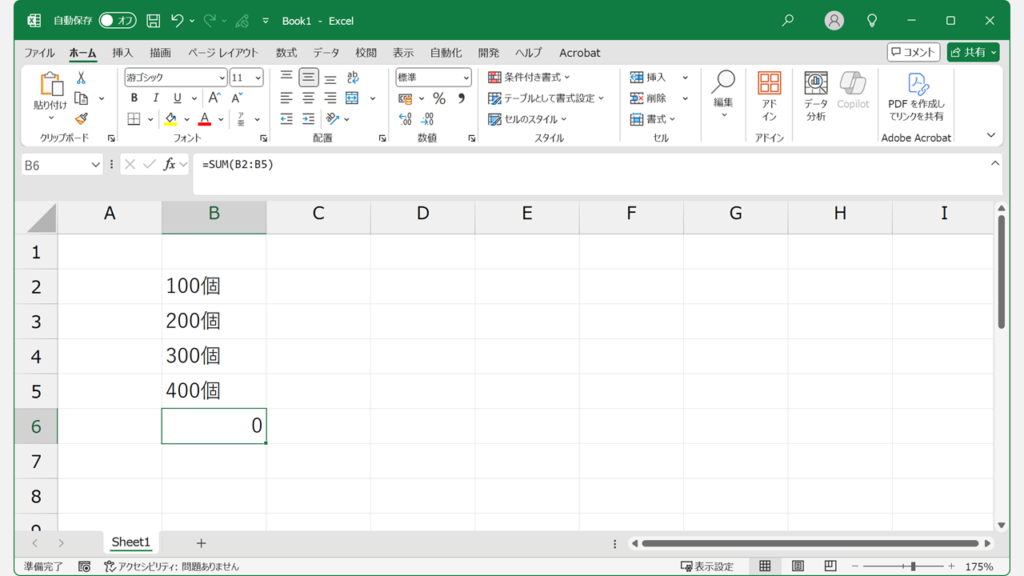Image resolution: width=1024 pixels, height=576 pixels.
Task: Toggle the AutoSave switch
Action: pyautogui.click(x=118, y=21)
